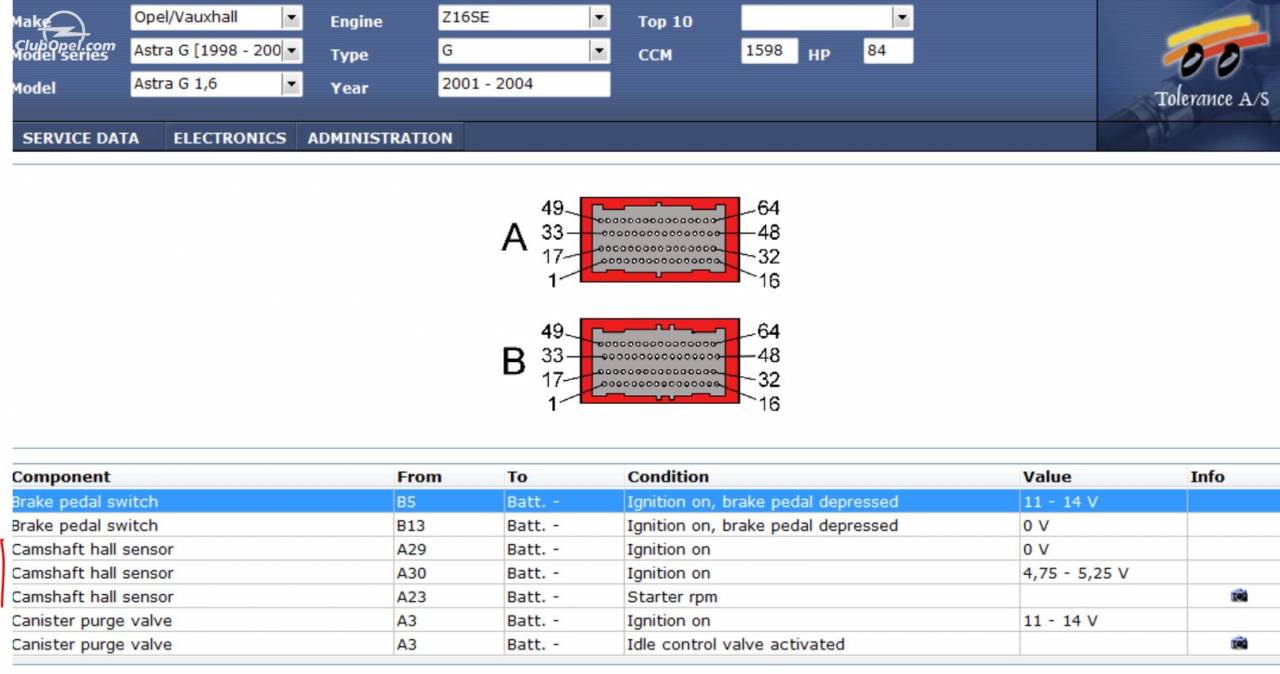The height and width of the screenshot is (674, 1280).
Task: Open the SERVICE DATA menu
Action: [81, 138]
